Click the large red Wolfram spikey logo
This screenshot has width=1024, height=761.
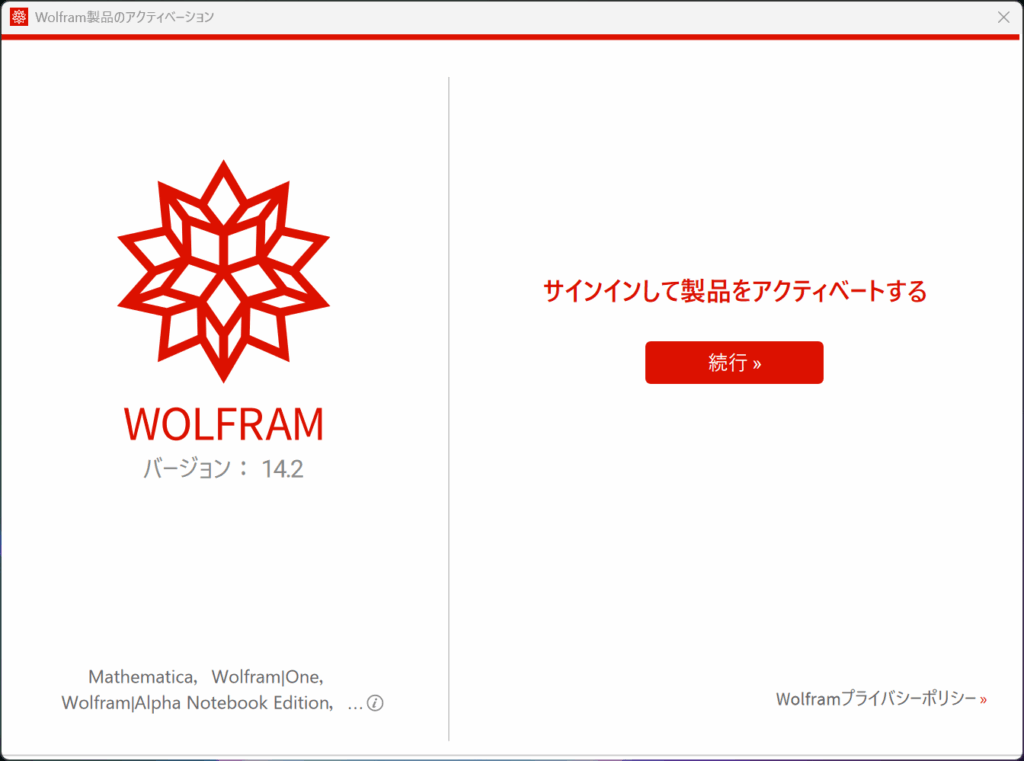point(223,270)
